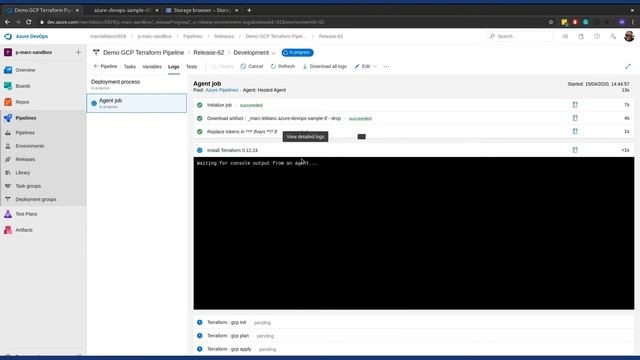Select the Agent job in deployment process

pos(137,103)
